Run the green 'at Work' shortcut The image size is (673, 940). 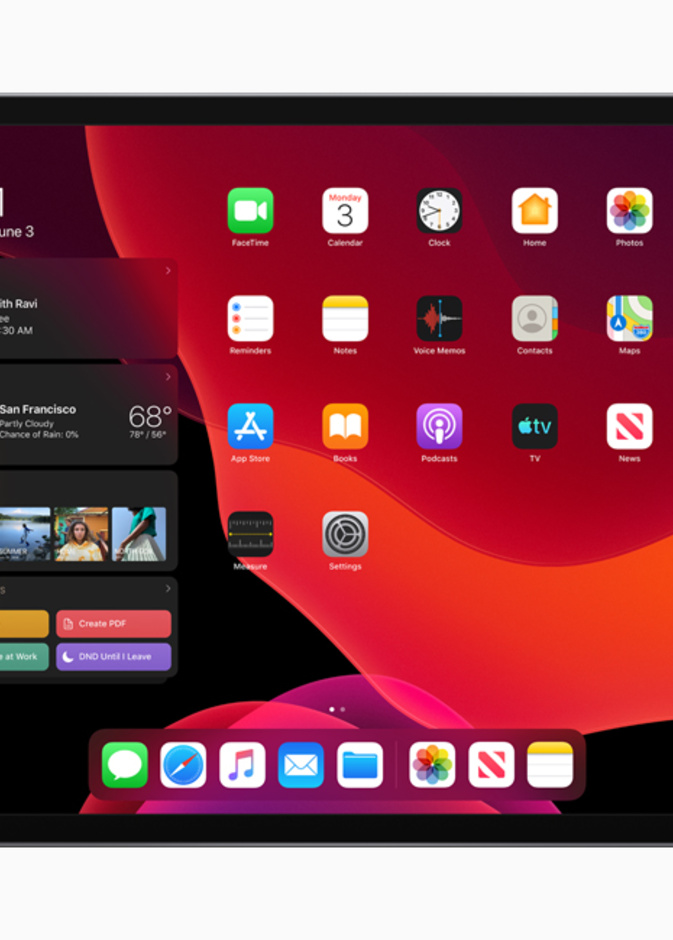[x=24, y=656]
